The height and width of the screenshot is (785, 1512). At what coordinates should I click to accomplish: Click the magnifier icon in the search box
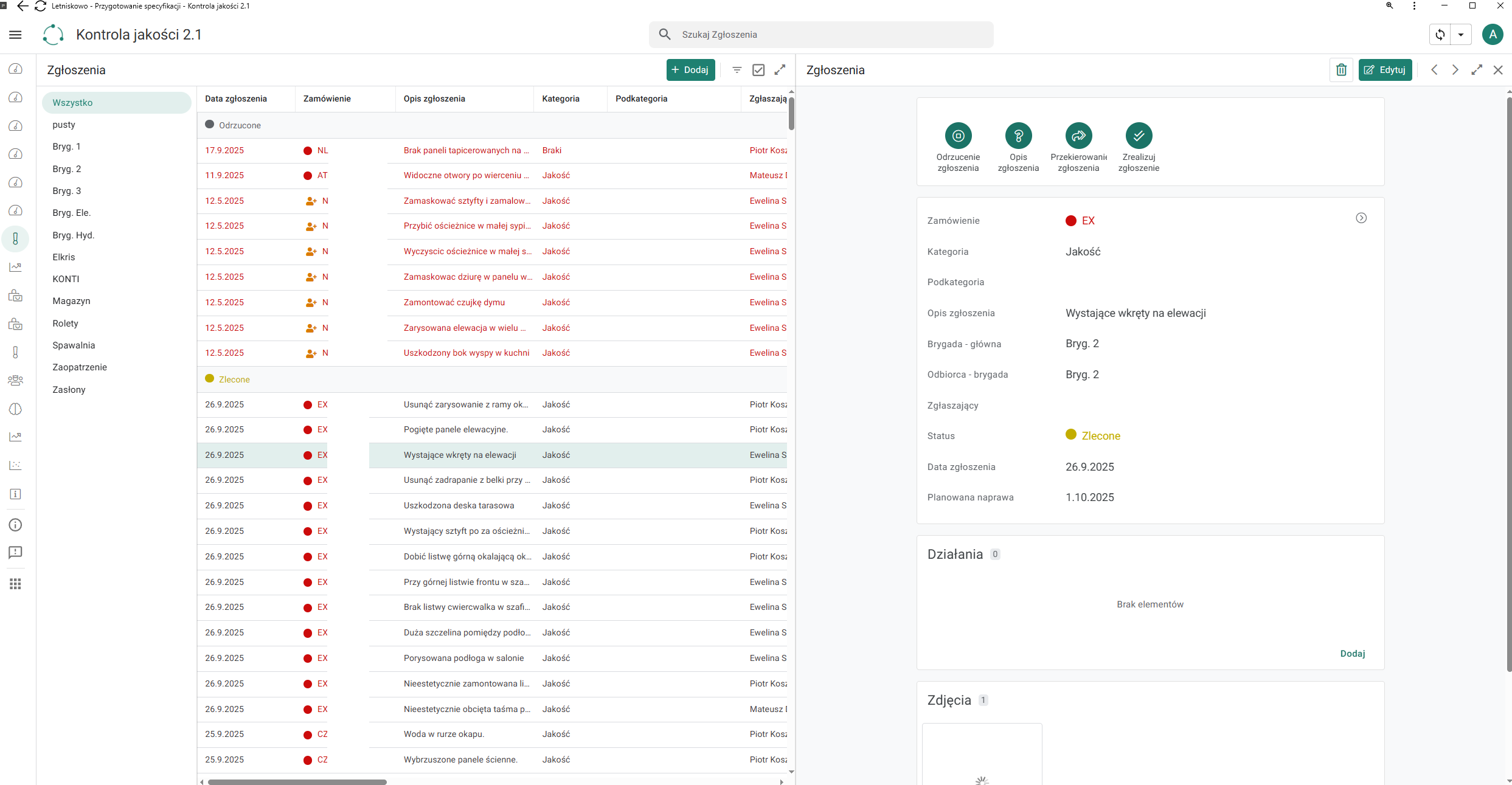coord(665,35)
